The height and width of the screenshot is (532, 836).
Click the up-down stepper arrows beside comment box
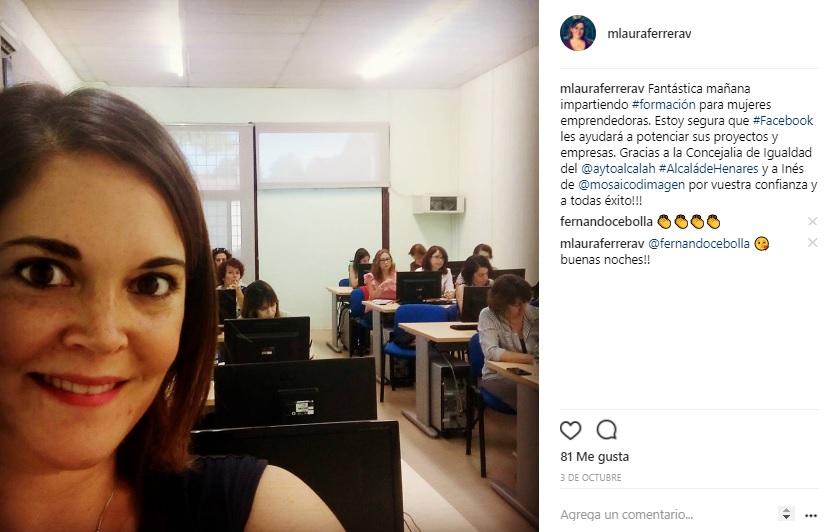[786, 513]
